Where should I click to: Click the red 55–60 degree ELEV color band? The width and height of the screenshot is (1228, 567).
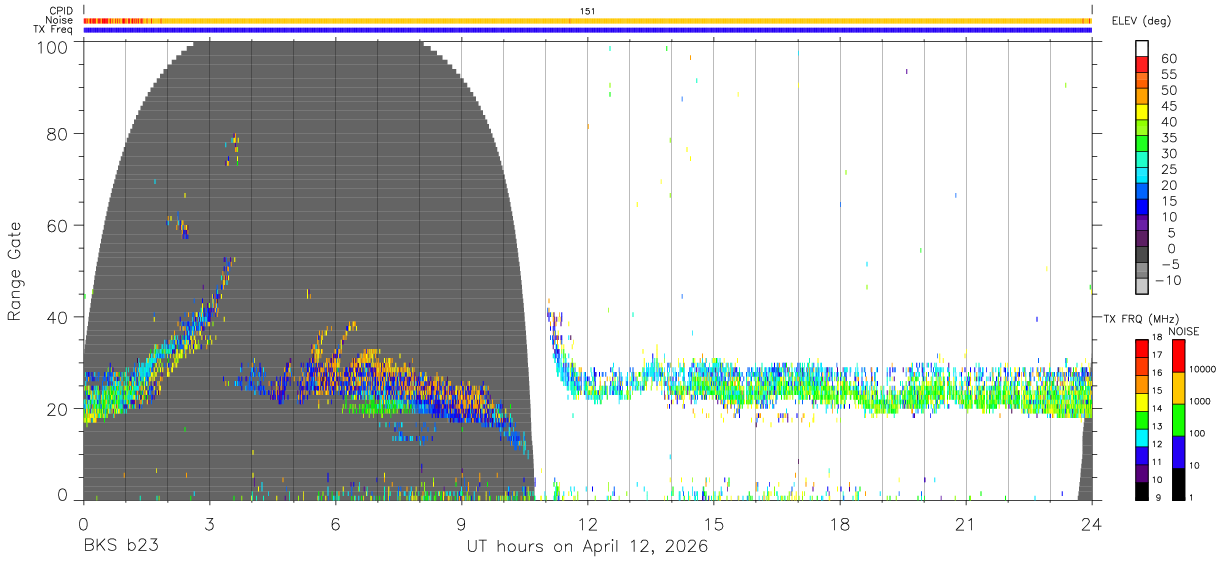pos(1141,64)
